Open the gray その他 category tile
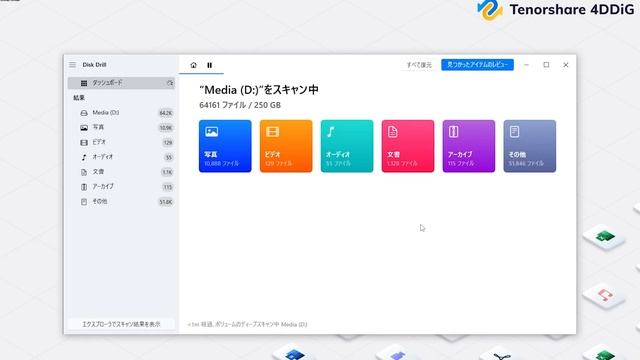640x360 pixels. point(529,146)
